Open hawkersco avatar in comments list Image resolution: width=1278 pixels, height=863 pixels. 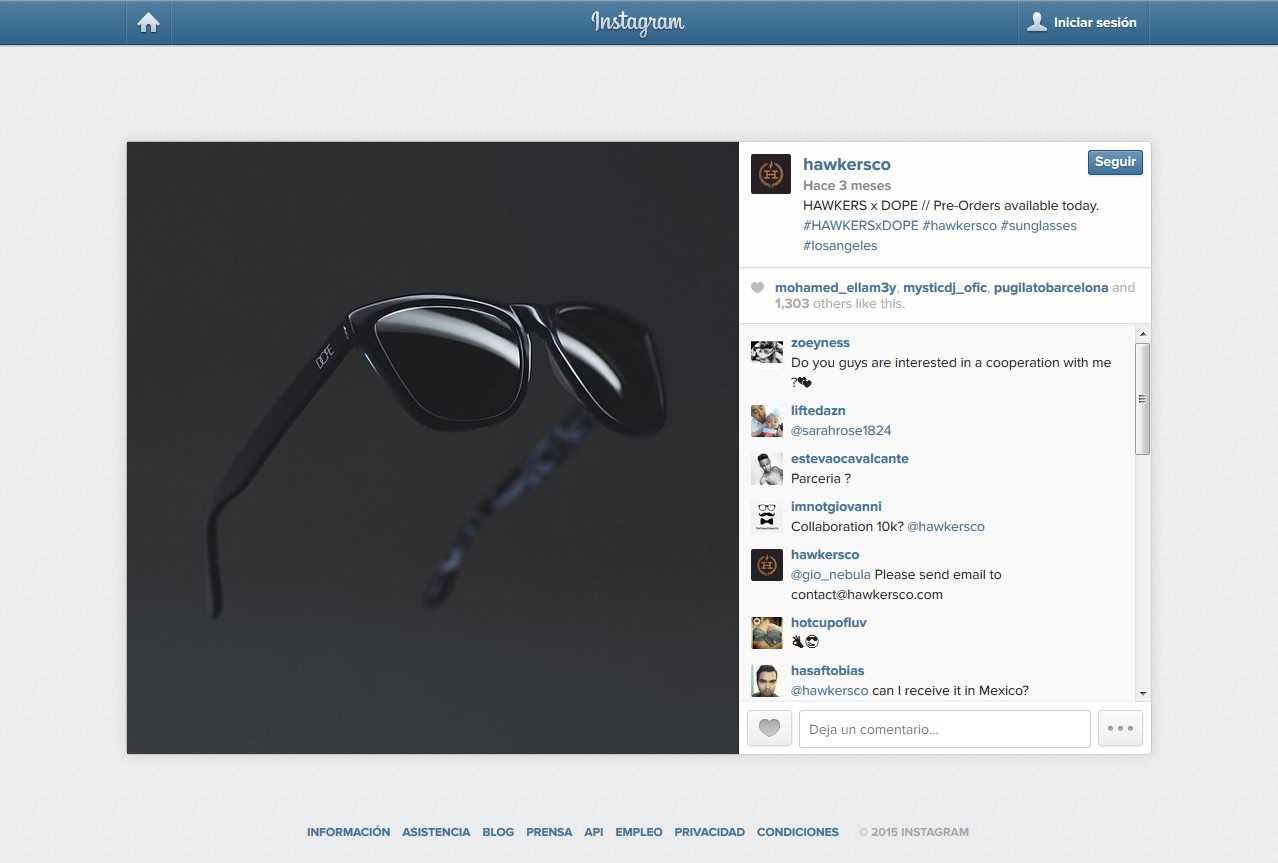click(767, 565)
